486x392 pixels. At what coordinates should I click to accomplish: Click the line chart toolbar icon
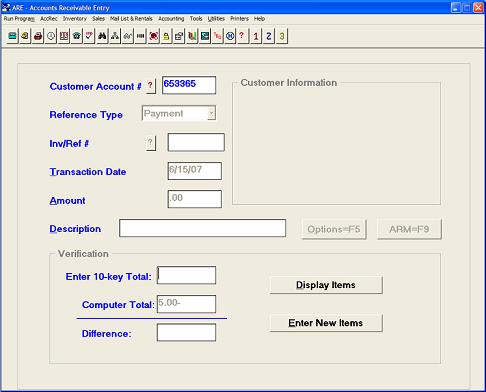[128, 36]
